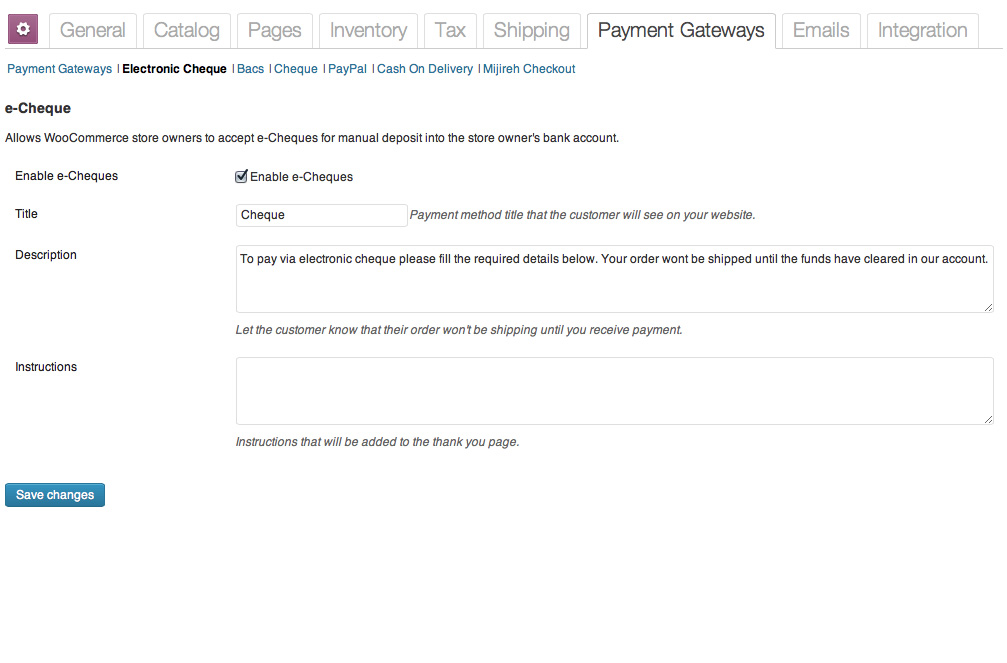Click the WooCommerce settings gear icon
The image size is (1007, 663).
click(x=23, y=29)
